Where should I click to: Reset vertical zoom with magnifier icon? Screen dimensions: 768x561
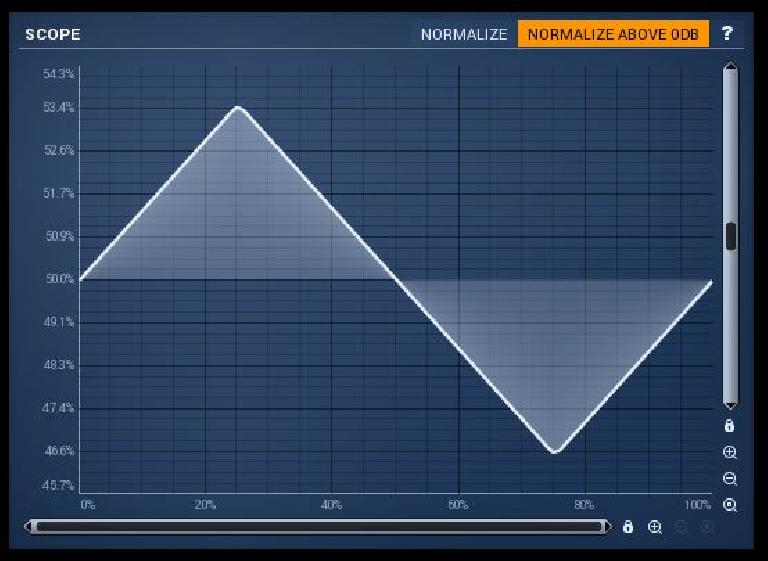pos(730,505)
